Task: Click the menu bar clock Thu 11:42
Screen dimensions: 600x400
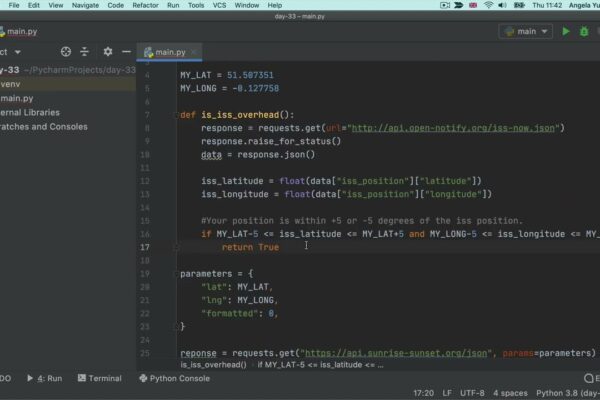Action: coord(547,5)
